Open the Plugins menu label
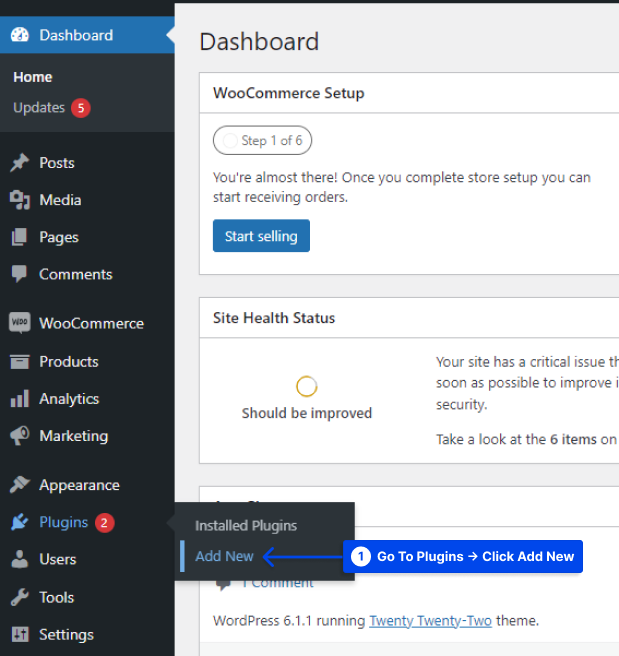619x656 pixels. 64,523
